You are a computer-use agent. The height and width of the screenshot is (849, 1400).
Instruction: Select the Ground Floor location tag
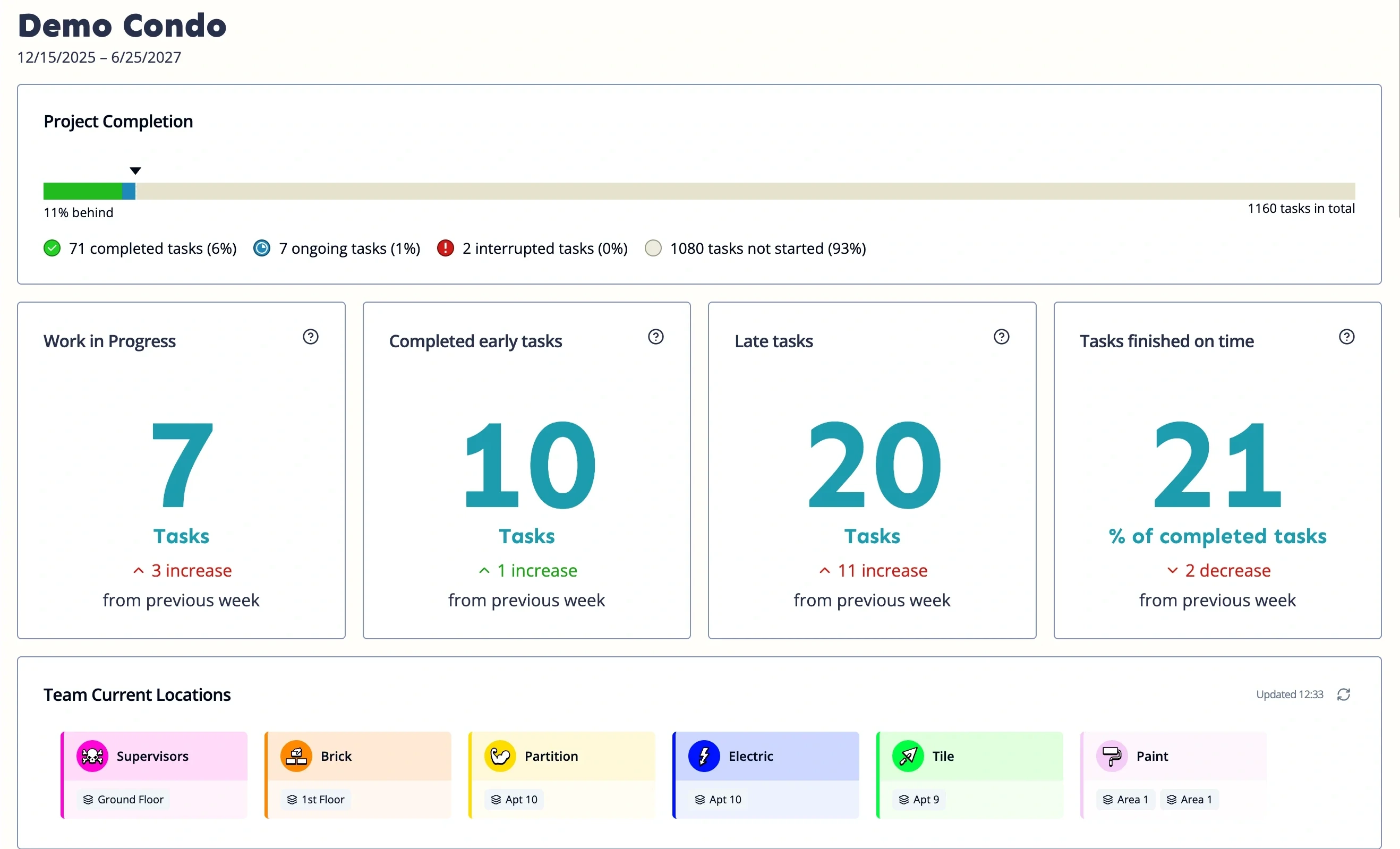click(123, 800)
